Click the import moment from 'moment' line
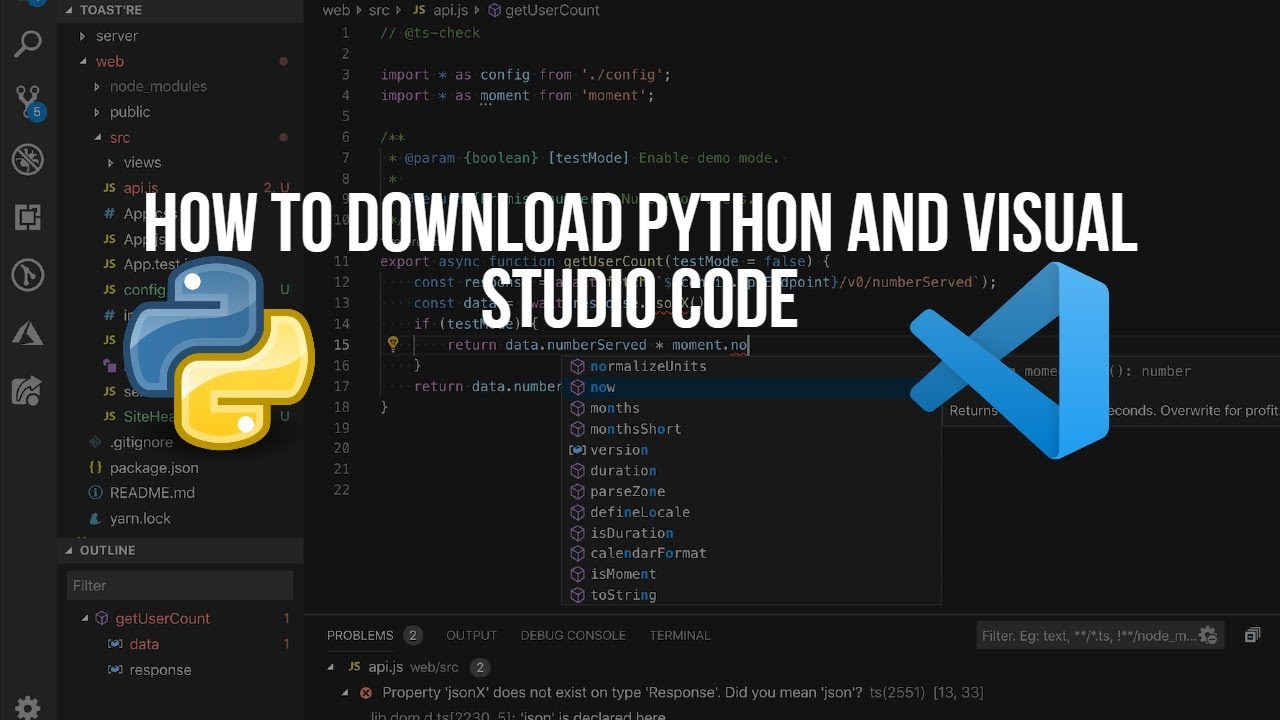This screenshot has width=1280, height=720. [x=517, y=96]
